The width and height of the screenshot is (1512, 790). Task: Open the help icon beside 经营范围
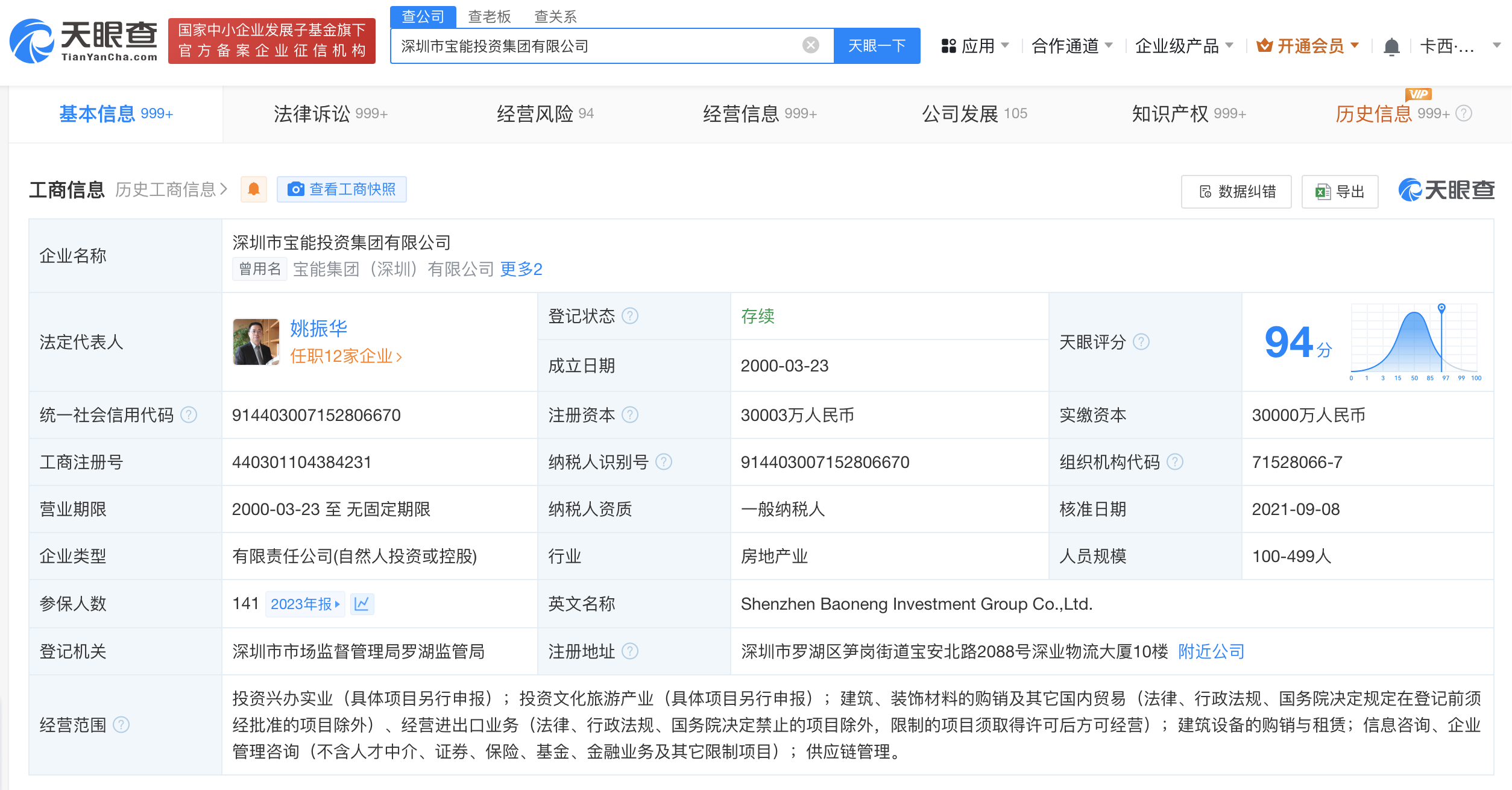coord(121,725)
